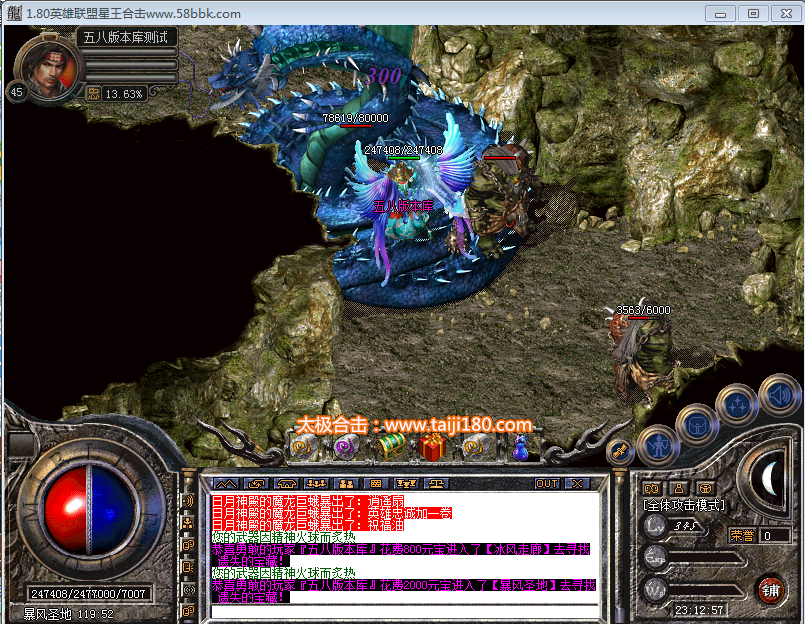Click the balance scale icon on chat toolbar

tap(436, 484)
